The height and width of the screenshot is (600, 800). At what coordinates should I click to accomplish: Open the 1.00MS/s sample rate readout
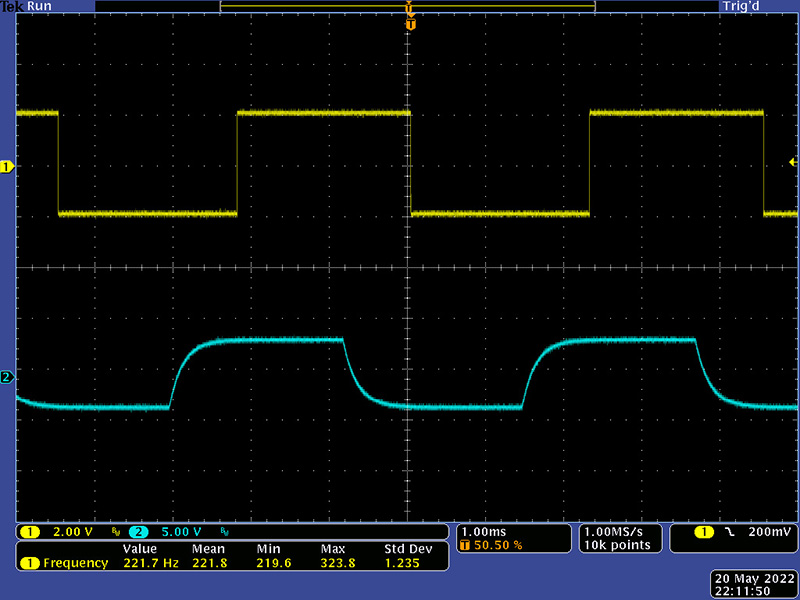coord(617,531)
